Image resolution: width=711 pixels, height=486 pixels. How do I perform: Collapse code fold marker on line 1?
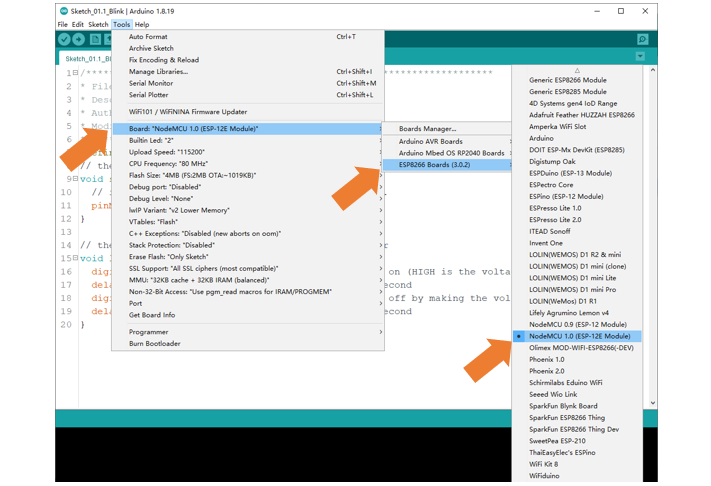pos(76,73)
